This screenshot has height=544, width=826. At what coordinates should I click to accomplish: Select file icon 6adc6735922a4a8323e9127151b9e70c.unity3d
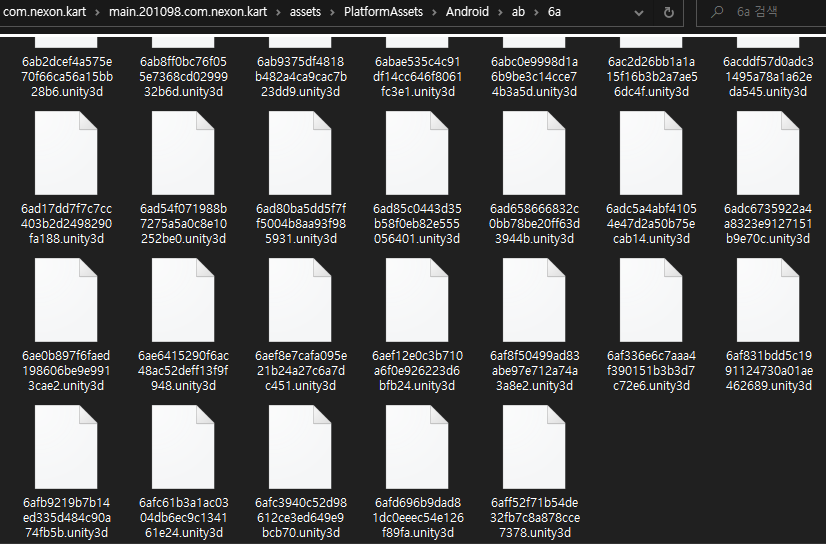point(768,153)
